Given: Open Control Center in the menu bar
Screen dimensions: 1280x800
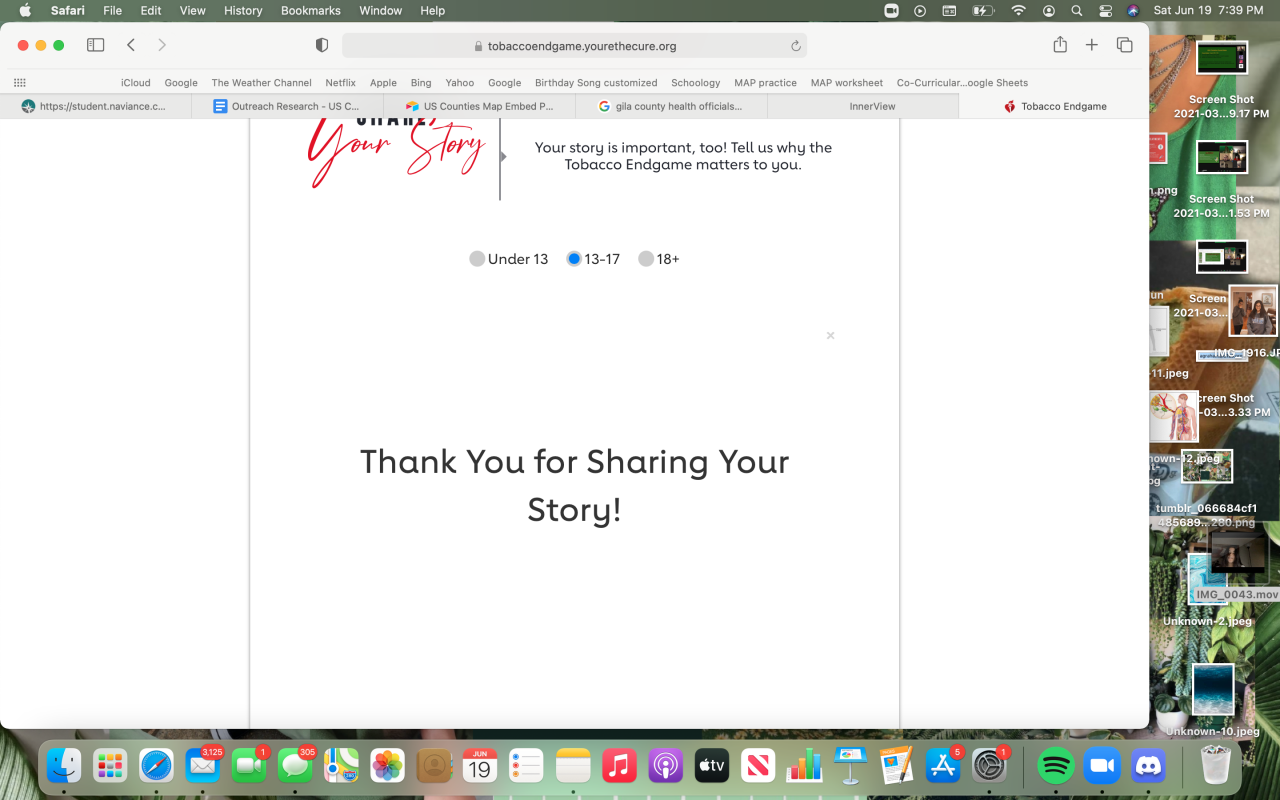Looking at the screenshot, I should pyautogui.click(x=1105, y=10).
